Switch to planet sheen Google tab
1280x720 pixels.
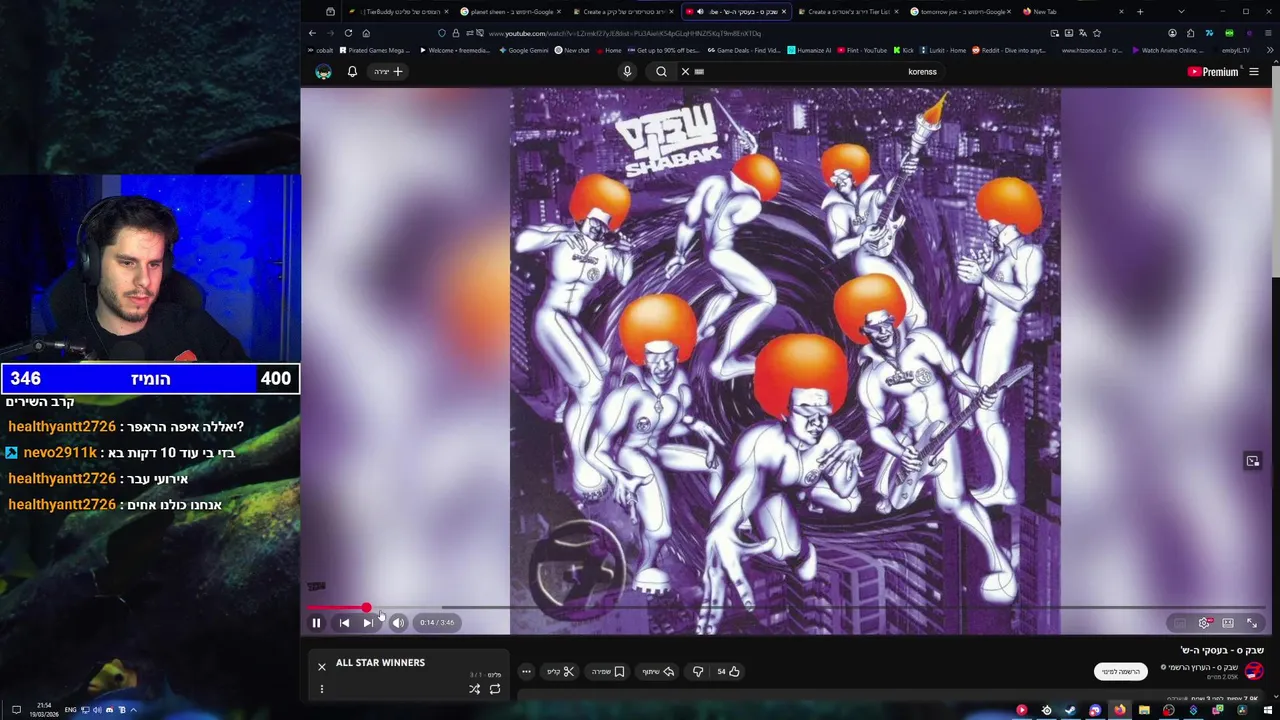click(510, 12)
